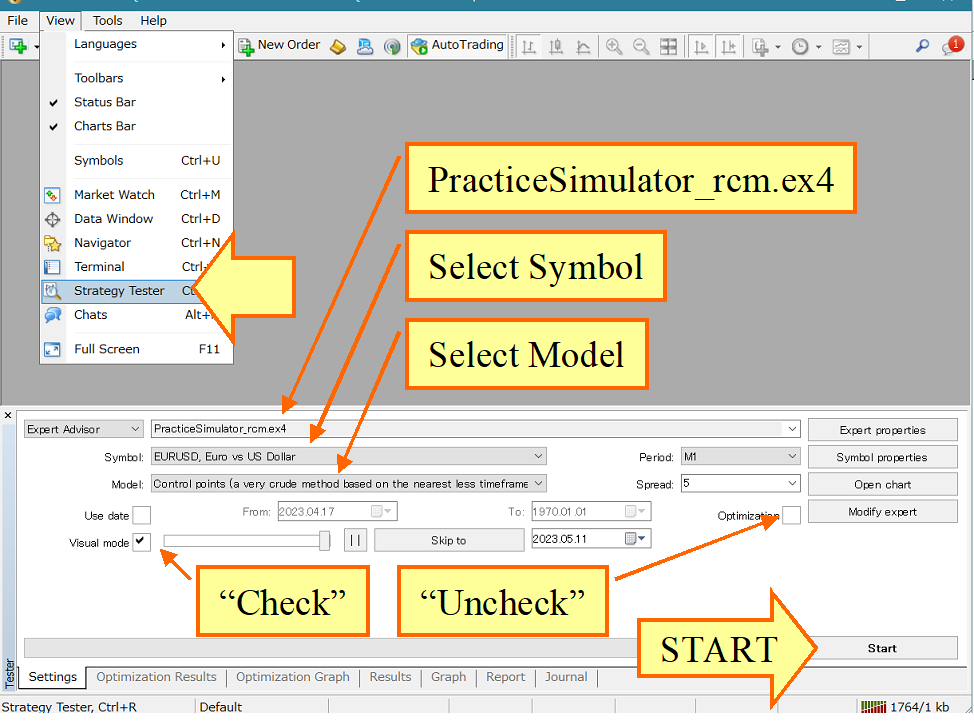Toggle the Use date checkbox

[x=142, y=515]
